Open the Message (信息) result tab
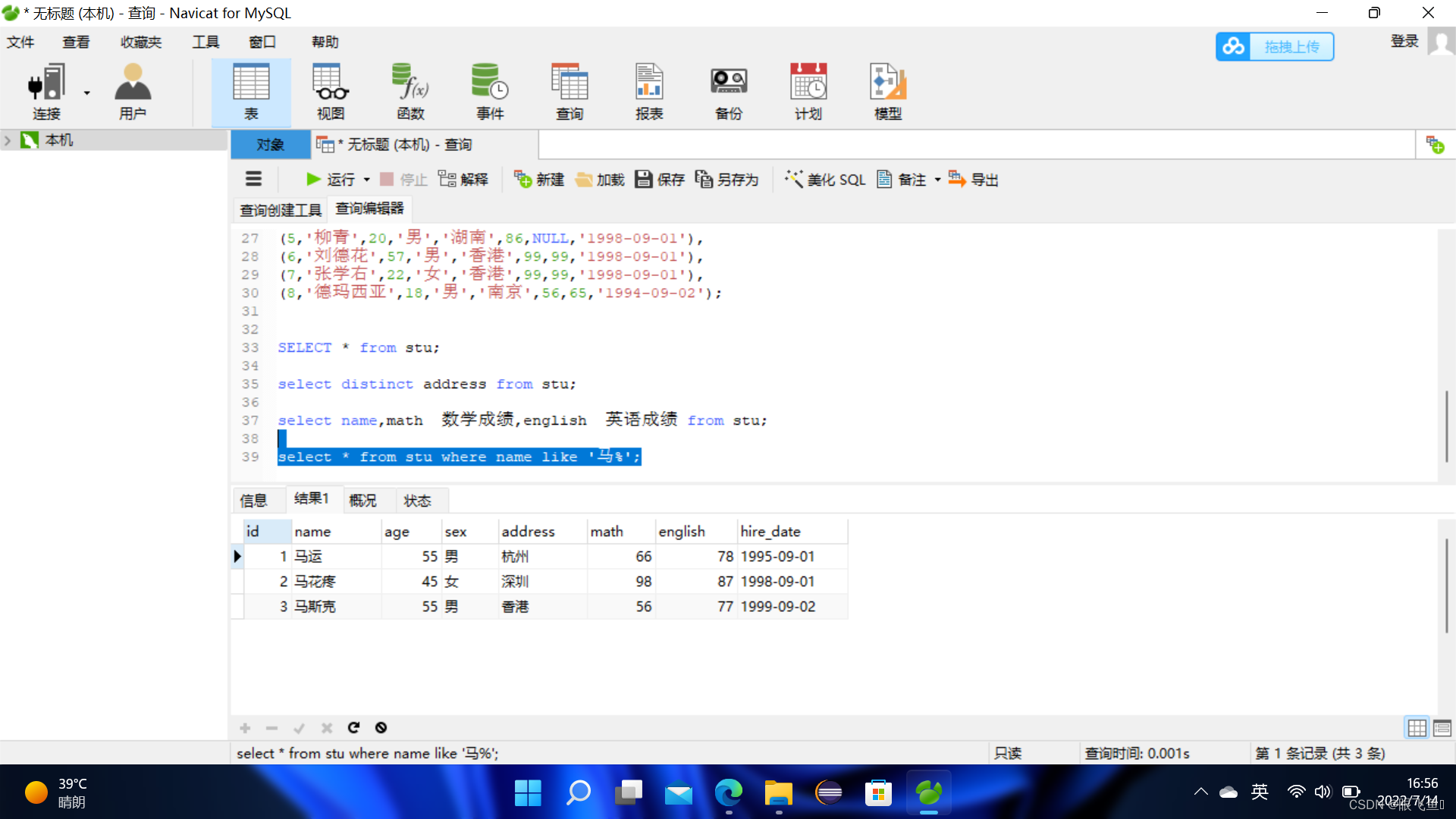The height and width of the screenshot is (819, 1456). click(x=253, y=500)
